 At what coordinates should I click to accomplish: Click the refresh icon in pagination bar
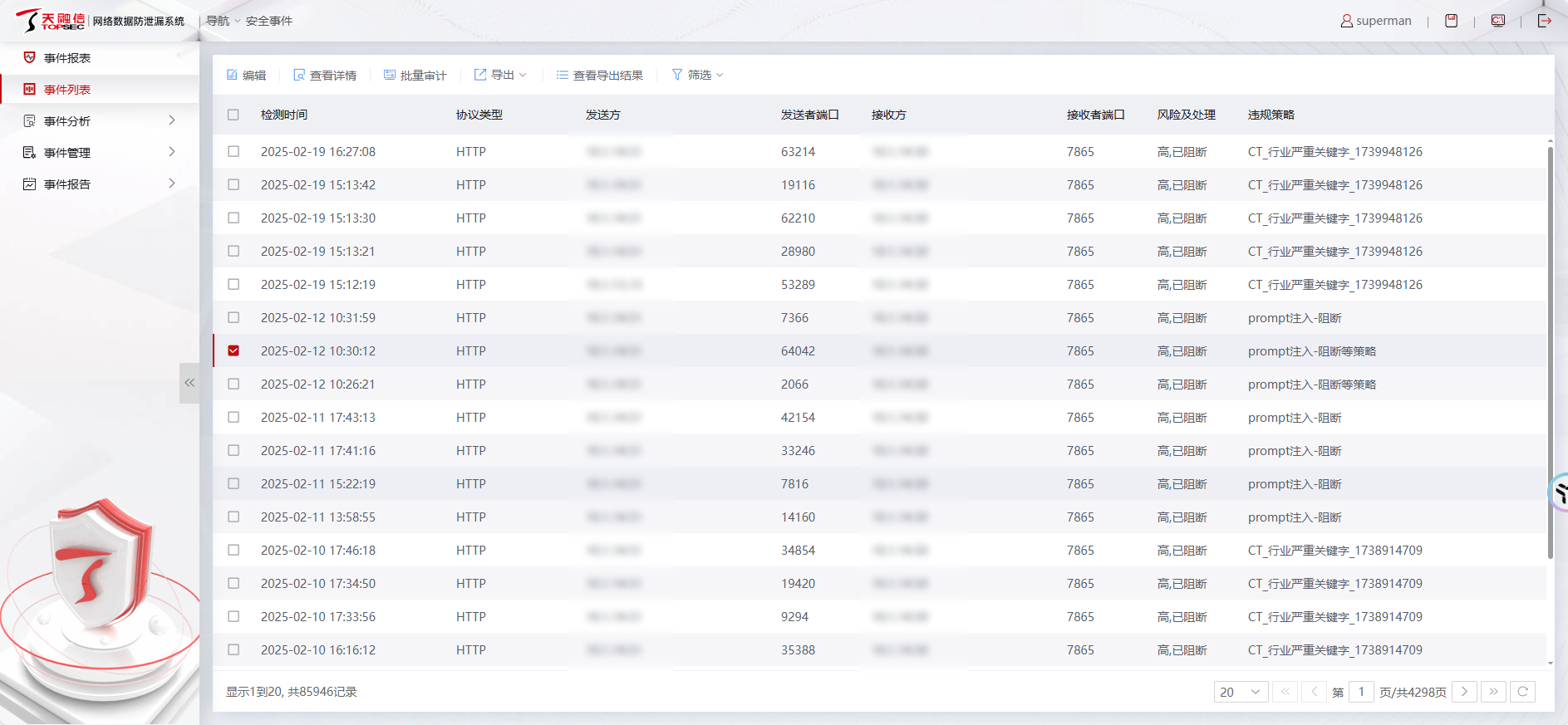point(1522,692)
